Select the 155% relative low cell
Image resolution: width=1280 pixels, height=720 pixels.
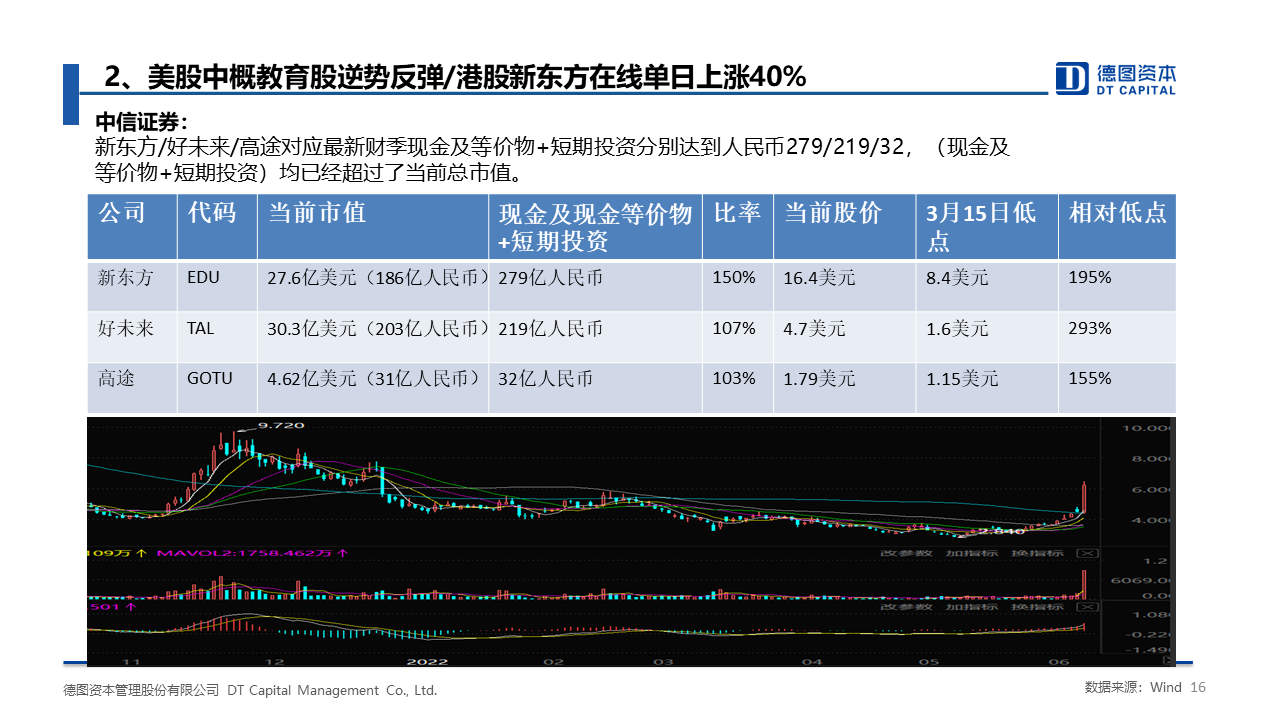pyautogui.click(x=1117, y=387)
